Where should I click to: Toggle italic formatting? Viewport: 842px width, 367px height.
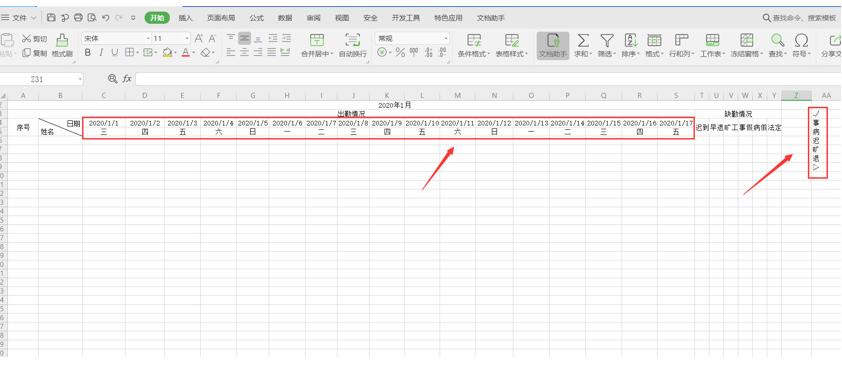point(100,53)
